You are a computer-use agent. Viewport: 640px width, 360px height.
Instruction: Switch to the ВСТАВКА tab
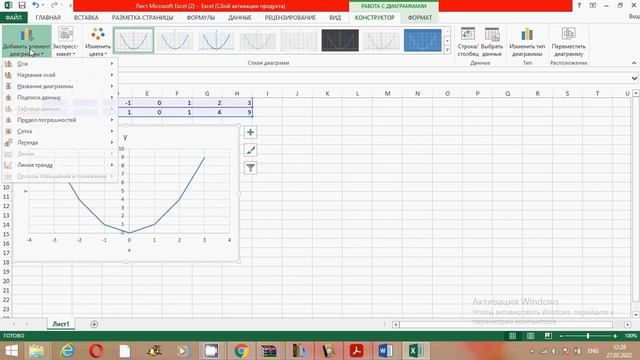86,18
